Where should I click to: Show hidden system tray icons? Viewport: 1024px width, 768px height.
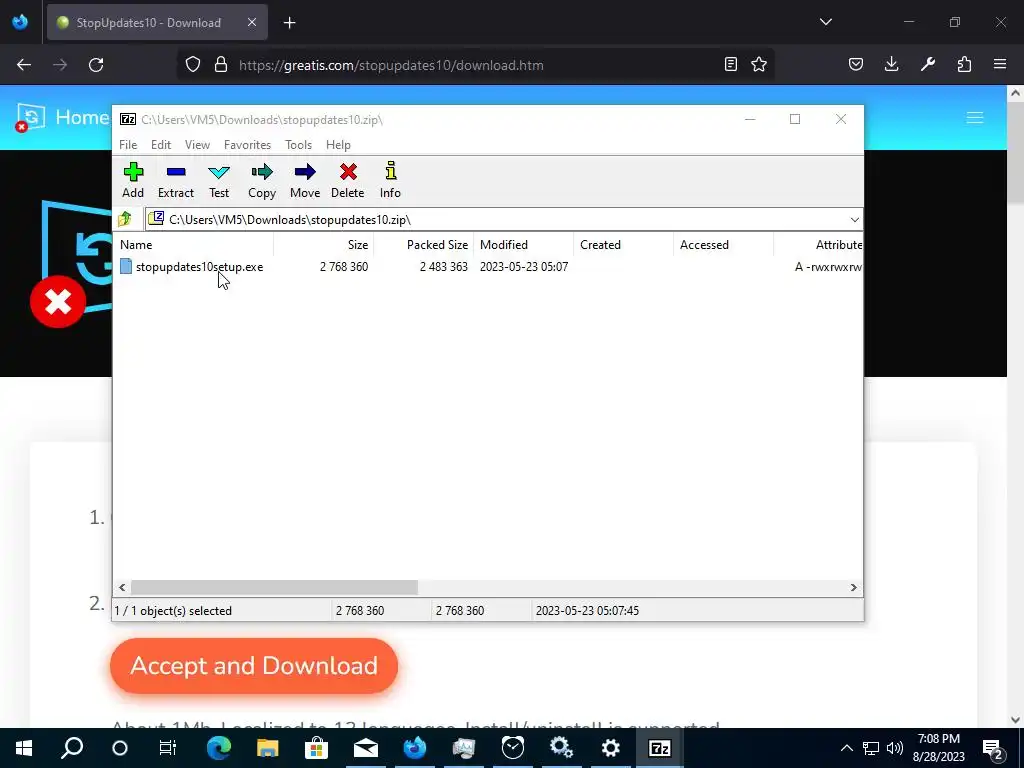click(846, 748)
